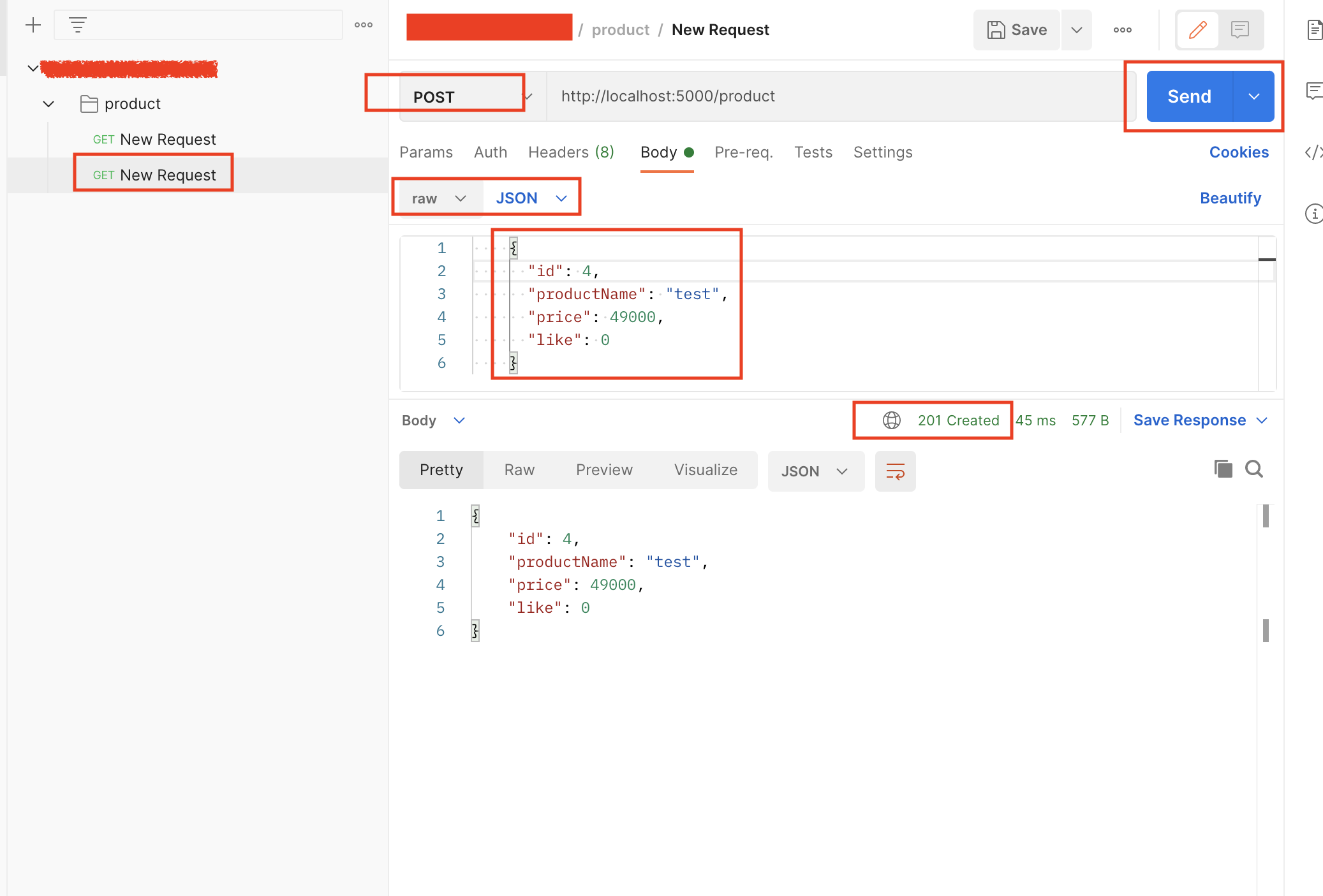Click the pencil edit mode icon
Viewport: 1323px width, 896px height.
pos(1197,29)
